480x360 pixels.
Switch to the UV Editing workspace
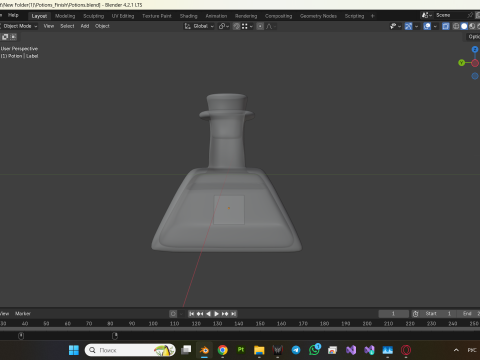tap(123, 16)
